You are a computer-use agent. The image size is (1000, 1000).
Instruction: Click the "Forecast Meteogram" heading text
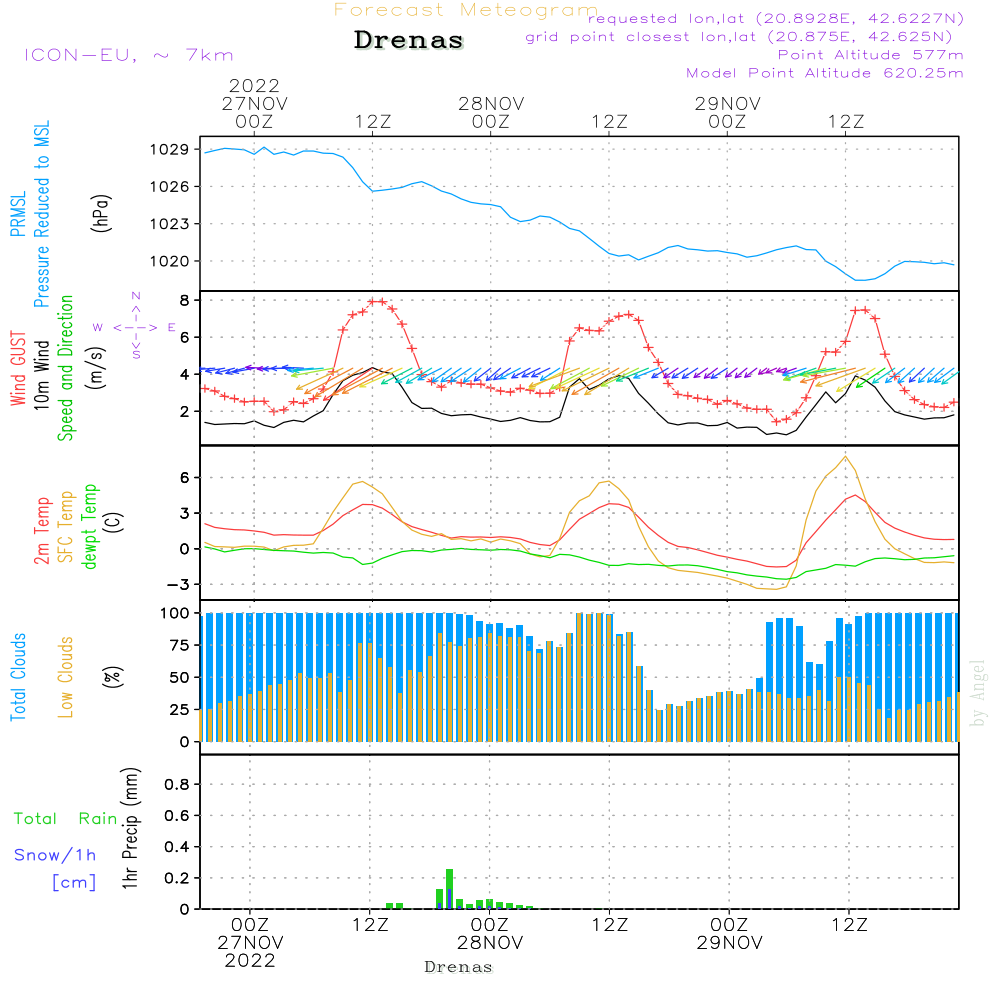coord(466,10)
